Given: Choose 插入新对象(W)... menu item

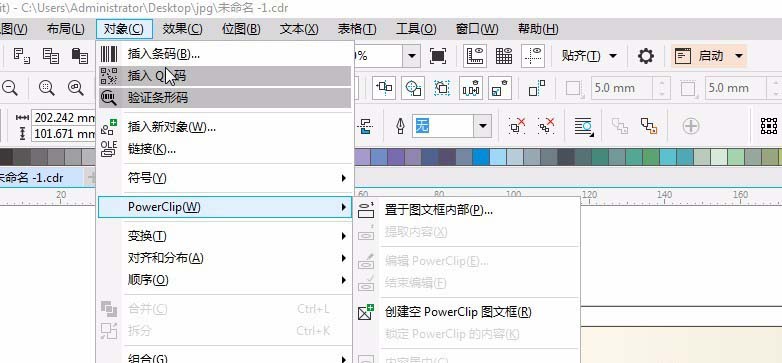Looking at the screenshot, I should click(x=224, y=127).
